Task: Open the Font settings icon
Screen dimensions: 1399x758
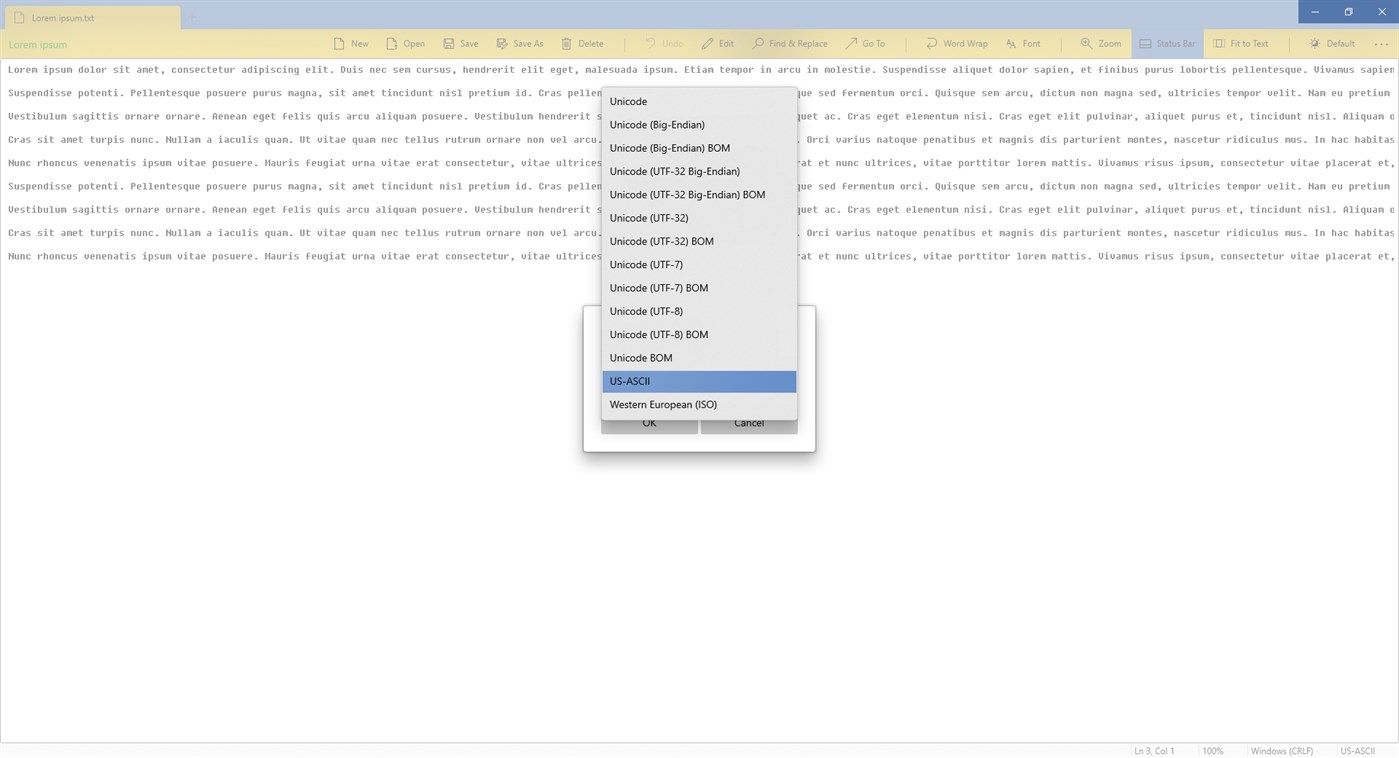Action: (x=1023, y=43)
